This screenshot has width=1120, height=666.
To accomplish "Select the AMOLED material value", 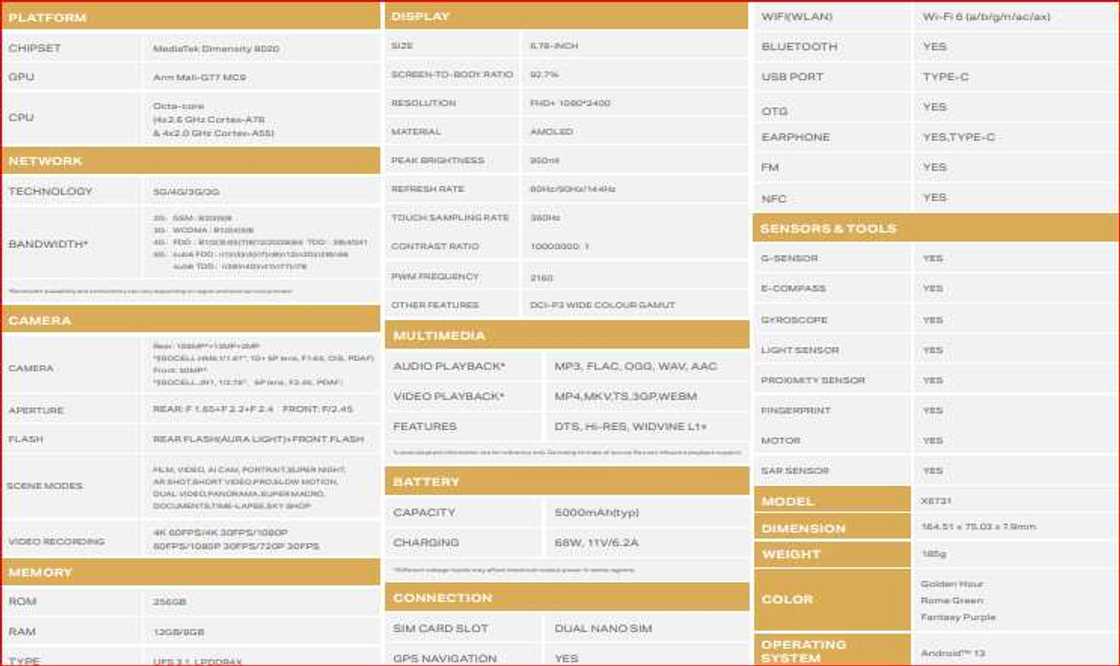I will pyautogui.click(x=551, y=132).
